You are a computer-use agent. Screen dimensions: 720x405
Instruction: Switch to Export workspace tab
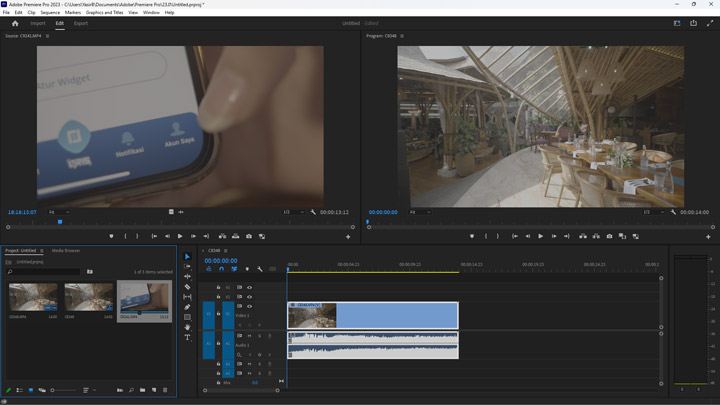click(81, 23)
